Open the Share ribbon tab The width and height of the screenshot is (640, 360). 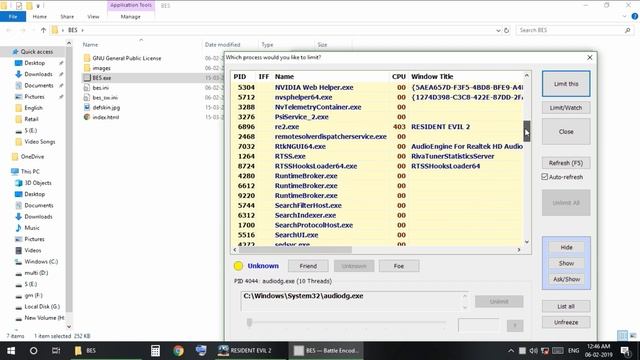[67, 17]
